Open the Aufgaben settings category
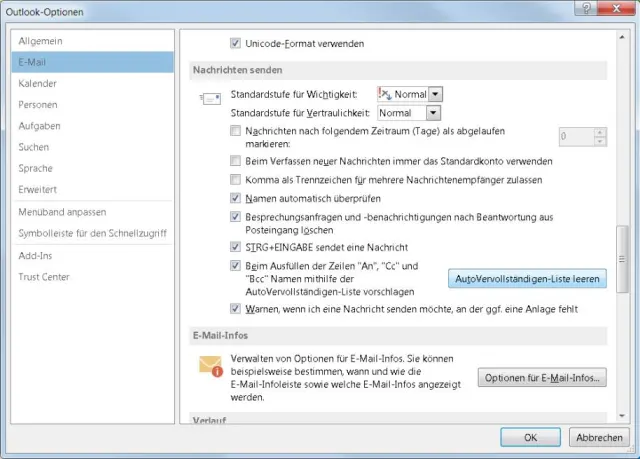This screenshot has height=459, width=640. click(x=92, y=126)
